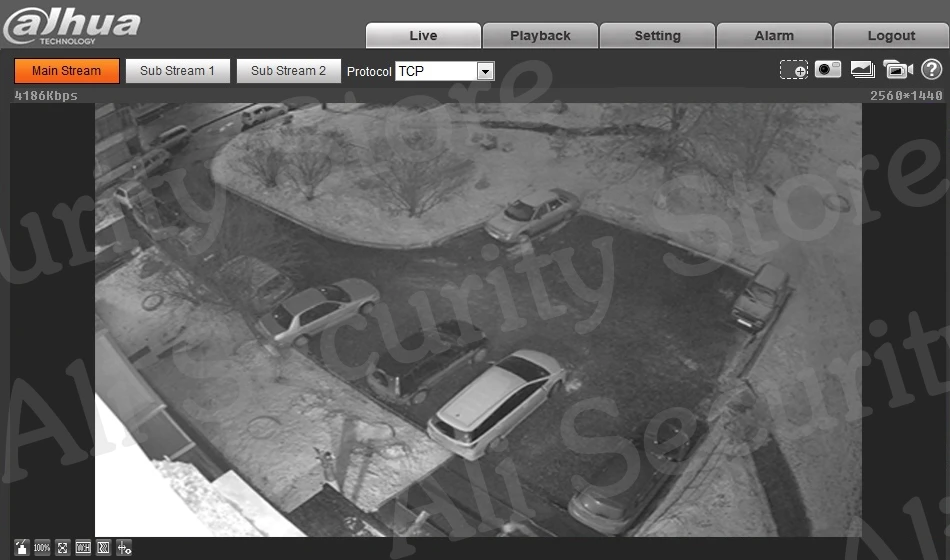The width and height of the screenshot is (950, 560).
Task: Switch to Sub Stream 2
Action: point(288,71)
